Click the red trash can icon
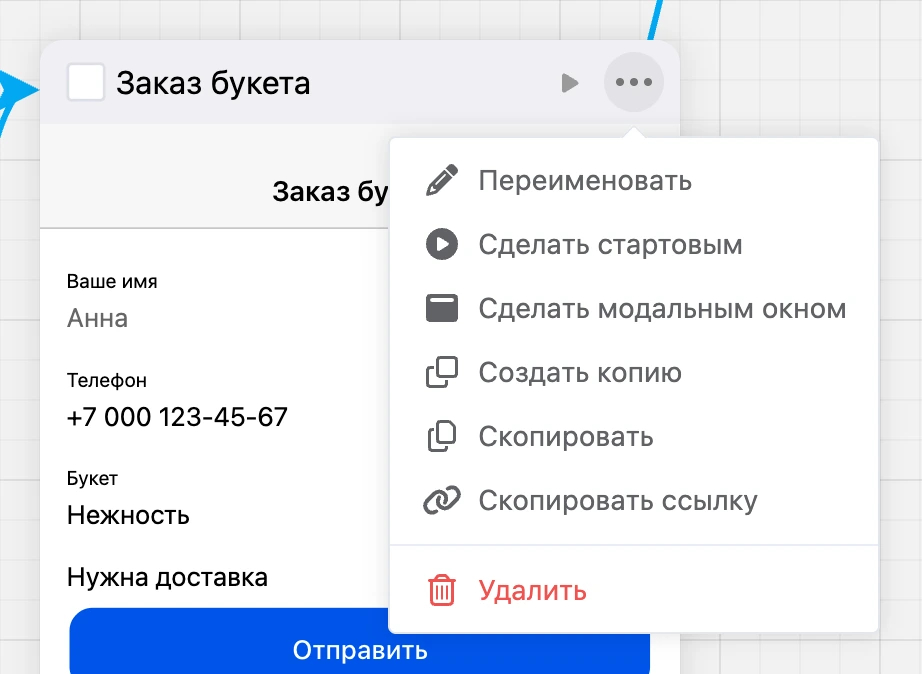 pos(442,590)
